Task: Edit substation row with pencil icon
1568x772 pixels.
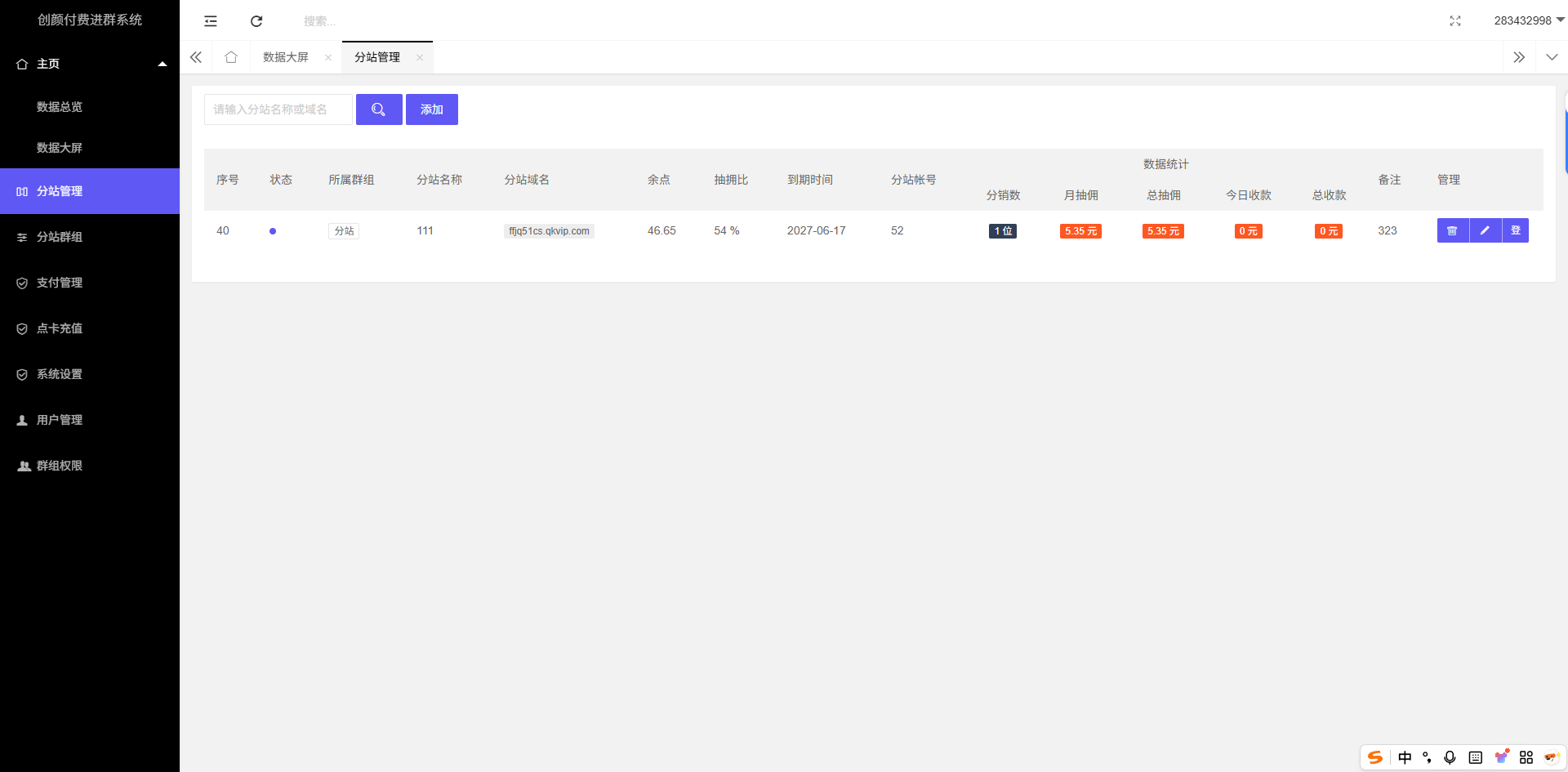Action: [1485, 231]
